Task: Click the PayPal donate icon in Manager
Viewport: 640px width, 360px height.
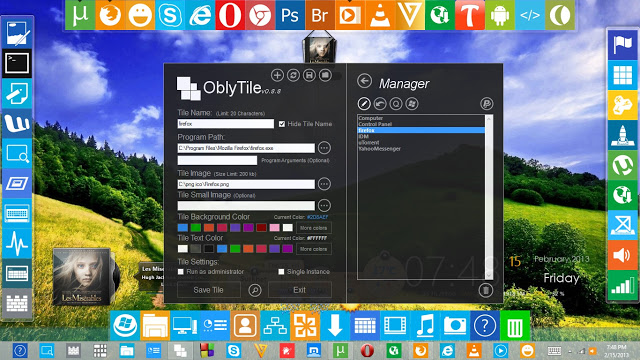Action: coord(487,104)
